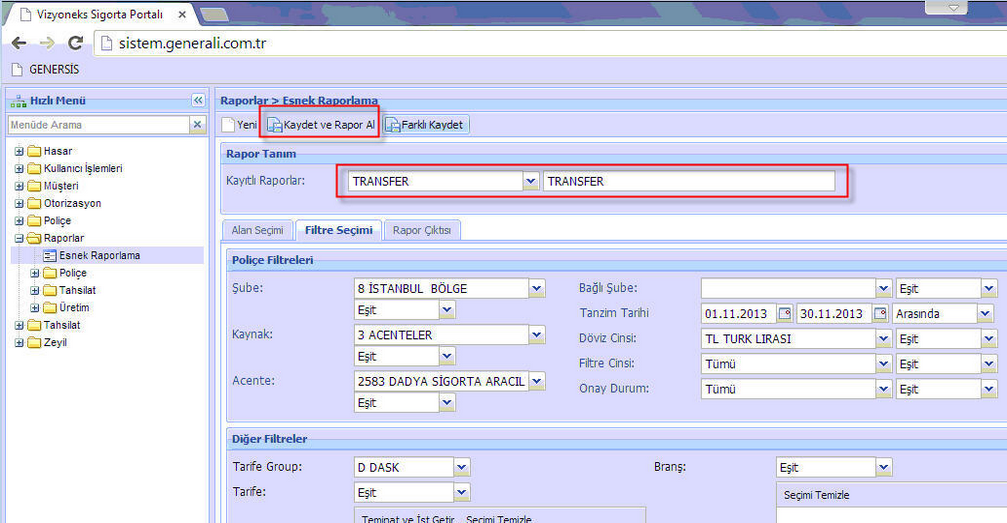Switch to the Alan Seçimi tab
1007x523 pixels.
[257, 230]
